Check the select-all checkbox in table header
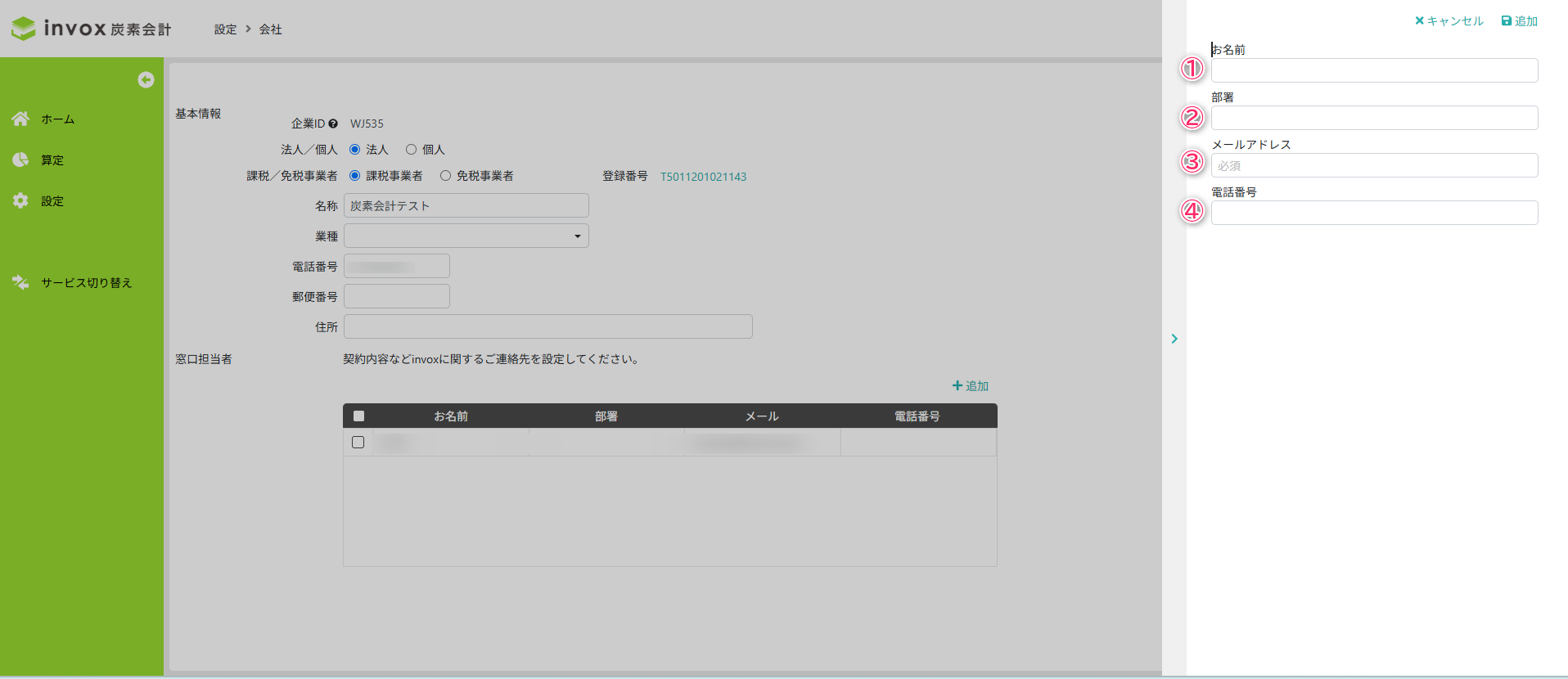1568x679 pixels. pos(358,416)
